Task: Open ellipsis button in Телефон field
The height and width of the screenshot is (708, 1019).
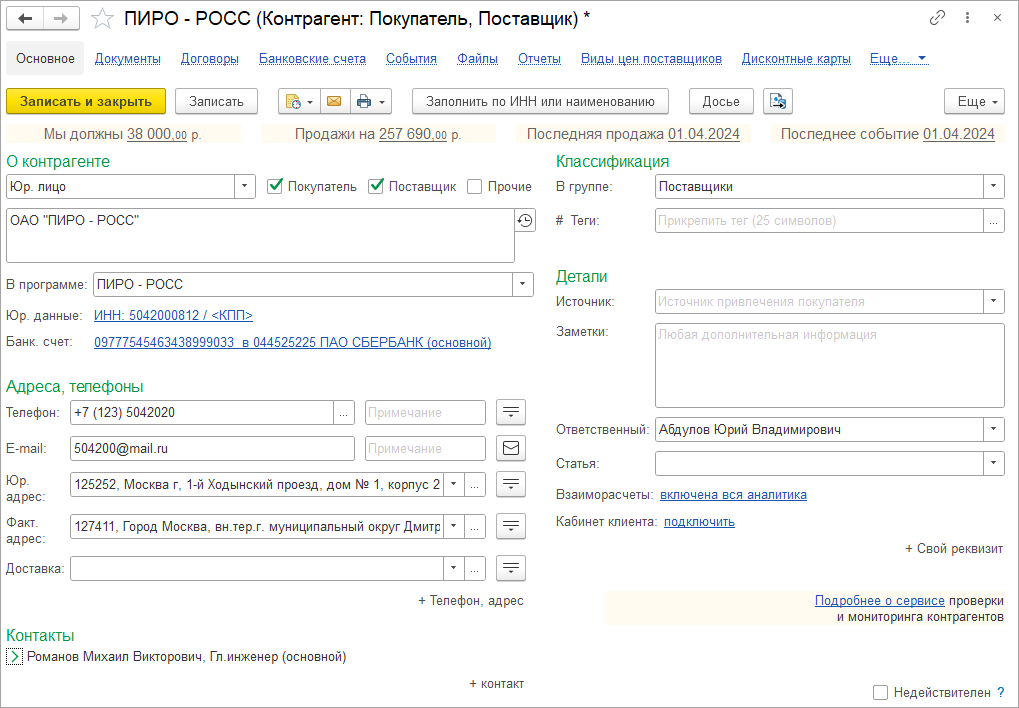Action: [x=344, y=413]
